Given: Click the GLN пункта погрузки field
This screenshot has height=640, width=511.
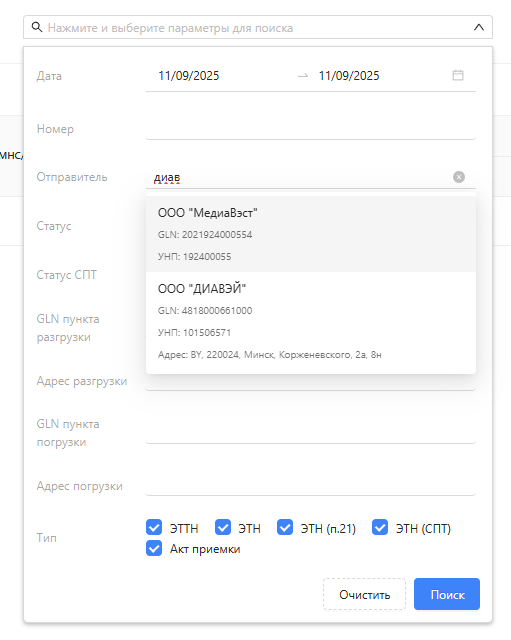Looking at the screenshot, I should pos(311,433).
